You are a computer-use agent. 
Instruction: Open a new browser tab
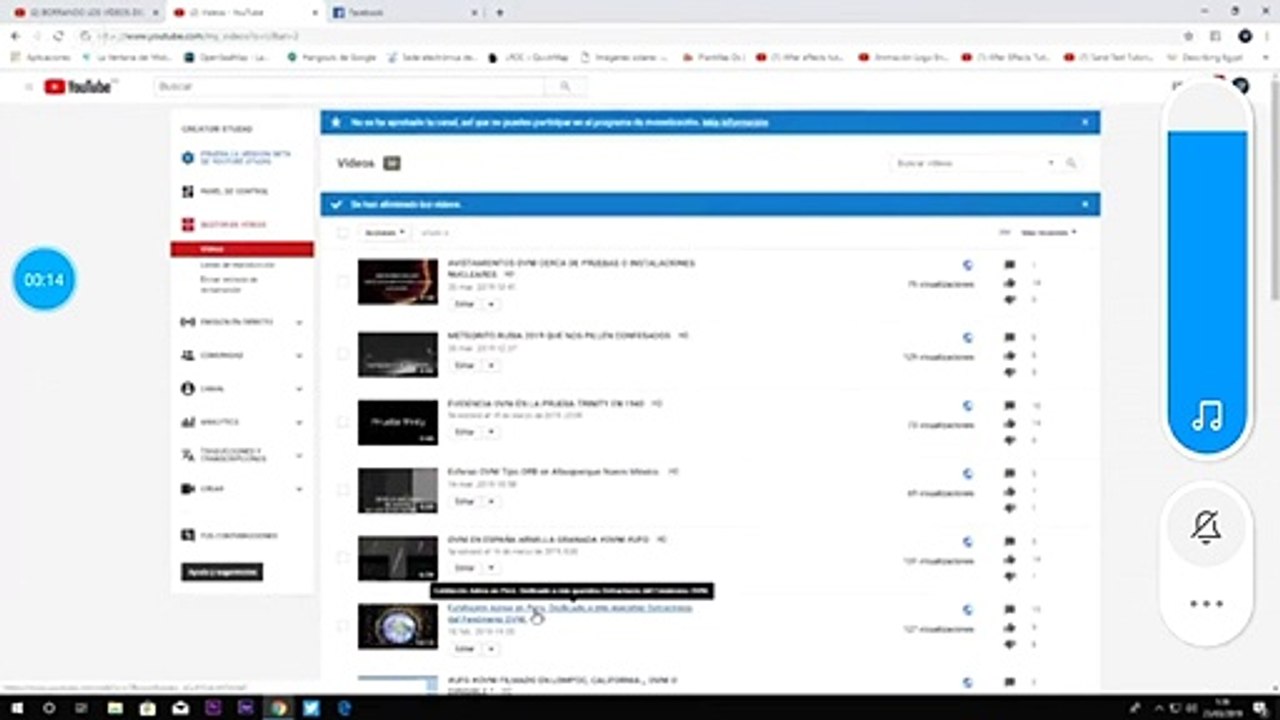500,13
